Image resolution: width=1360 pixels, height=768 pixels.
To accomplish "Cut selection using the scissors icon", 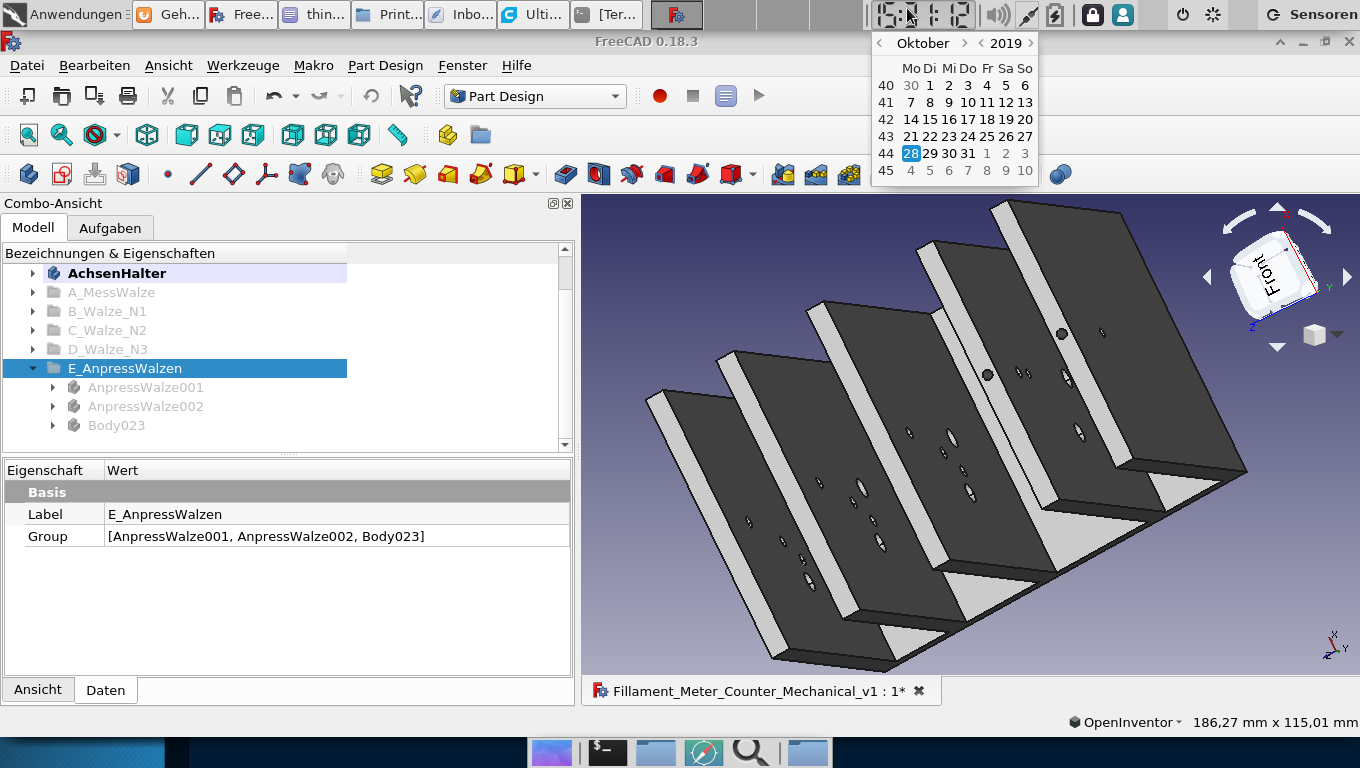I will (x=168, y=96).
